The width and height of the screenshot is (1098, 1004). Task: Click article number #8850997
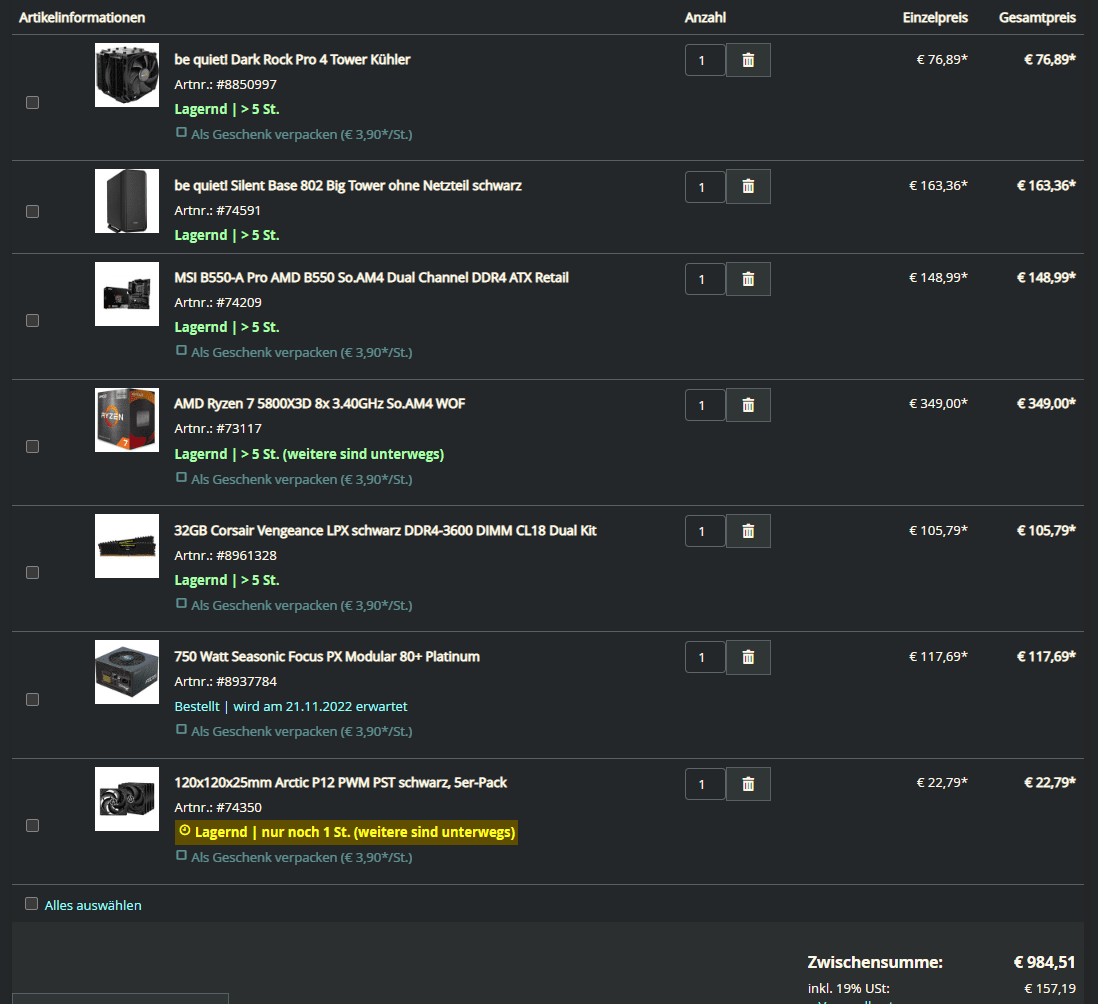coord(246,85)
